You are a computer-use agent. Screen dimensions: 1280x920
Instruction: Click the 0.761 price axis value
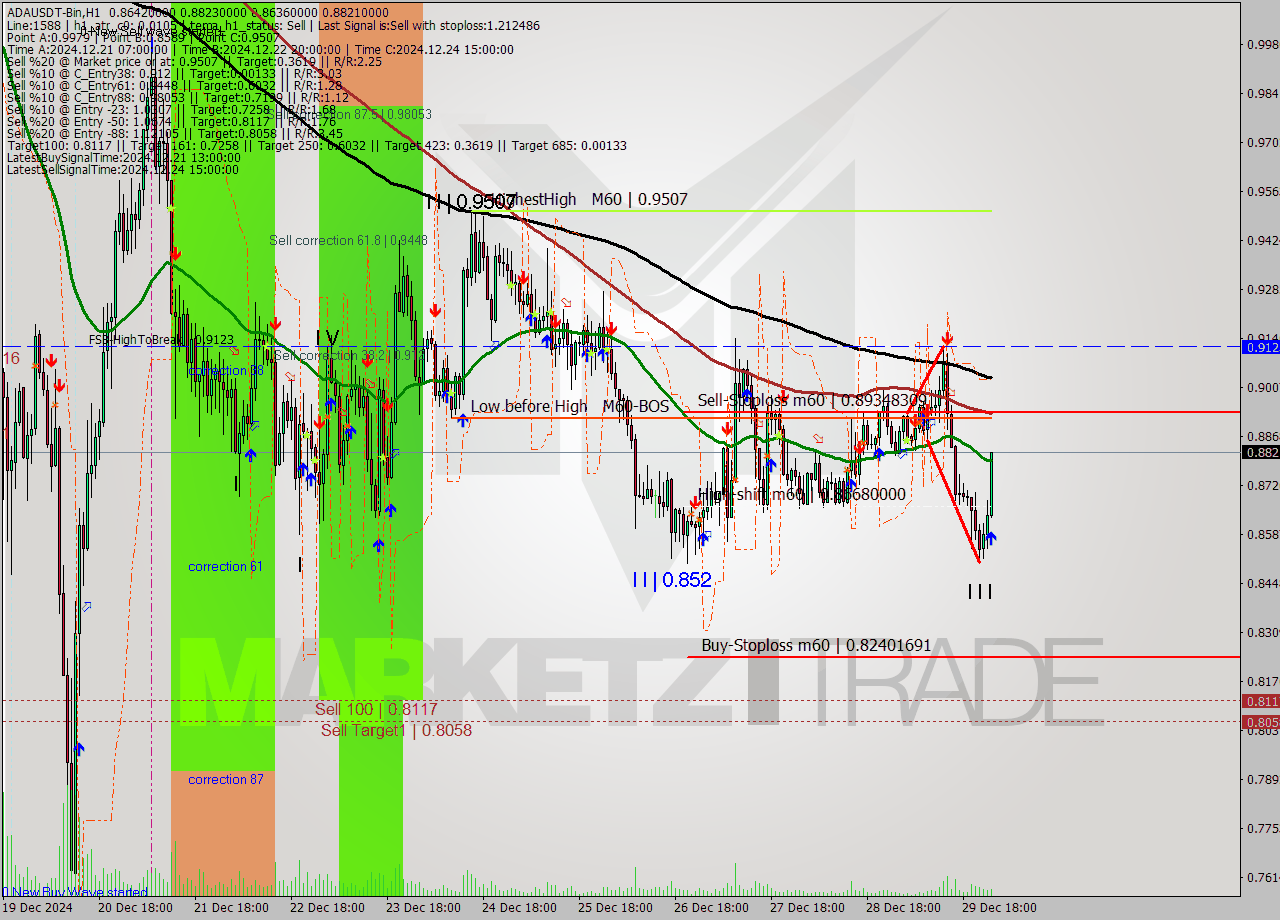(1262, 877)
